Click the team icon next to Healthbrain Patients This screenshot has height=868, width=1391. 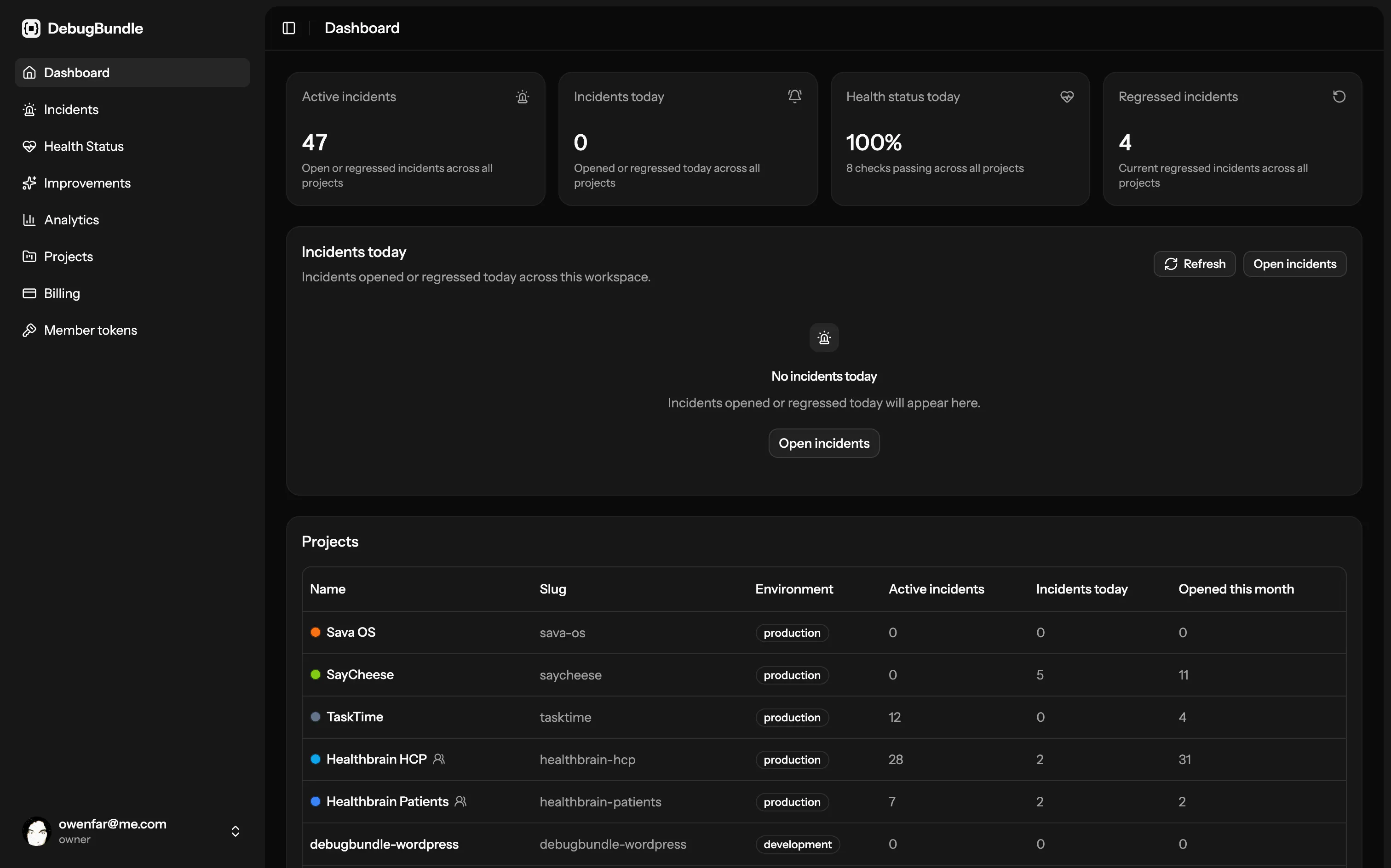point(460,801)
